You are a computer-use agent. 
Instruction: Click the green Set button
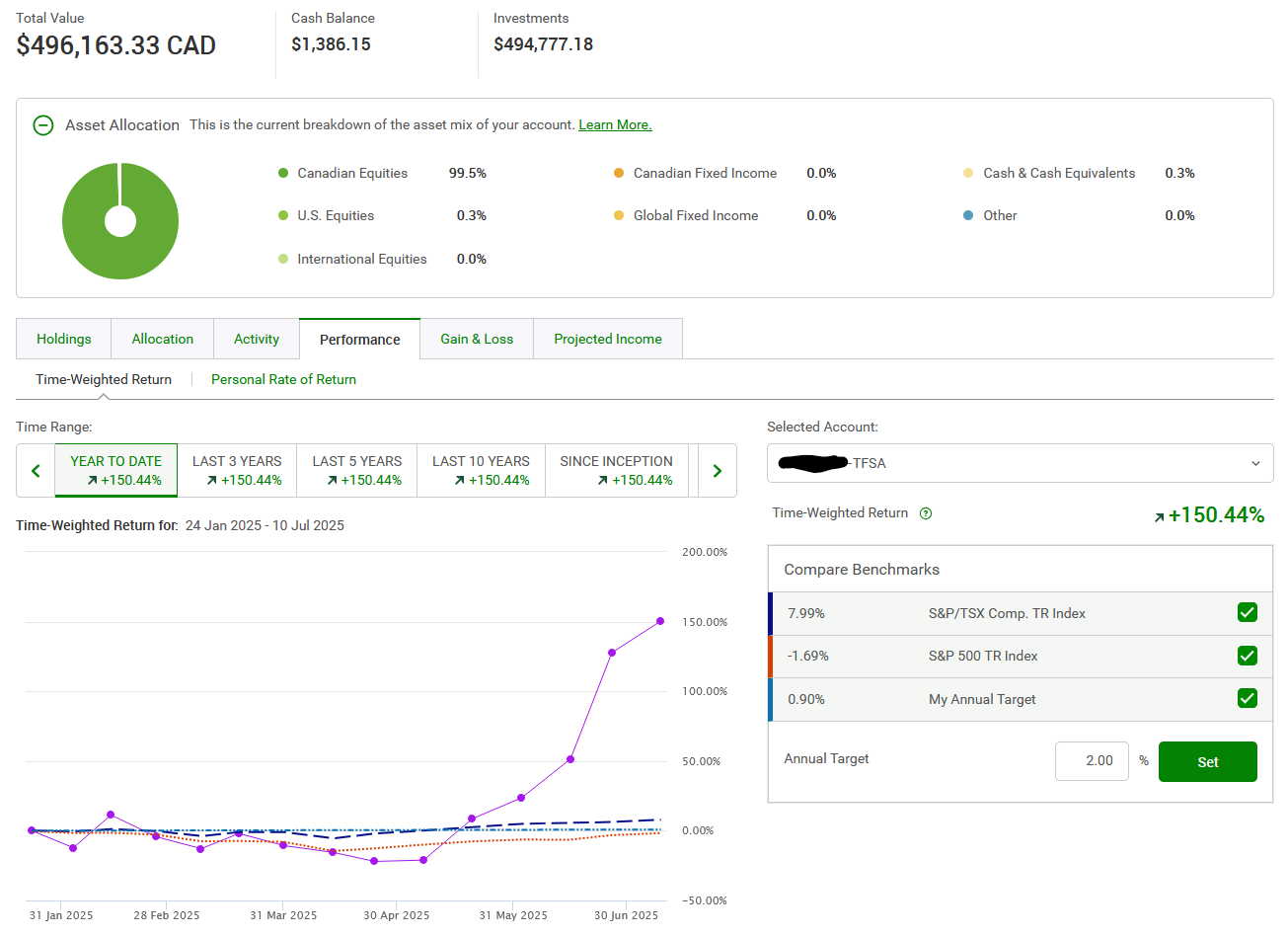(1208, 761)
